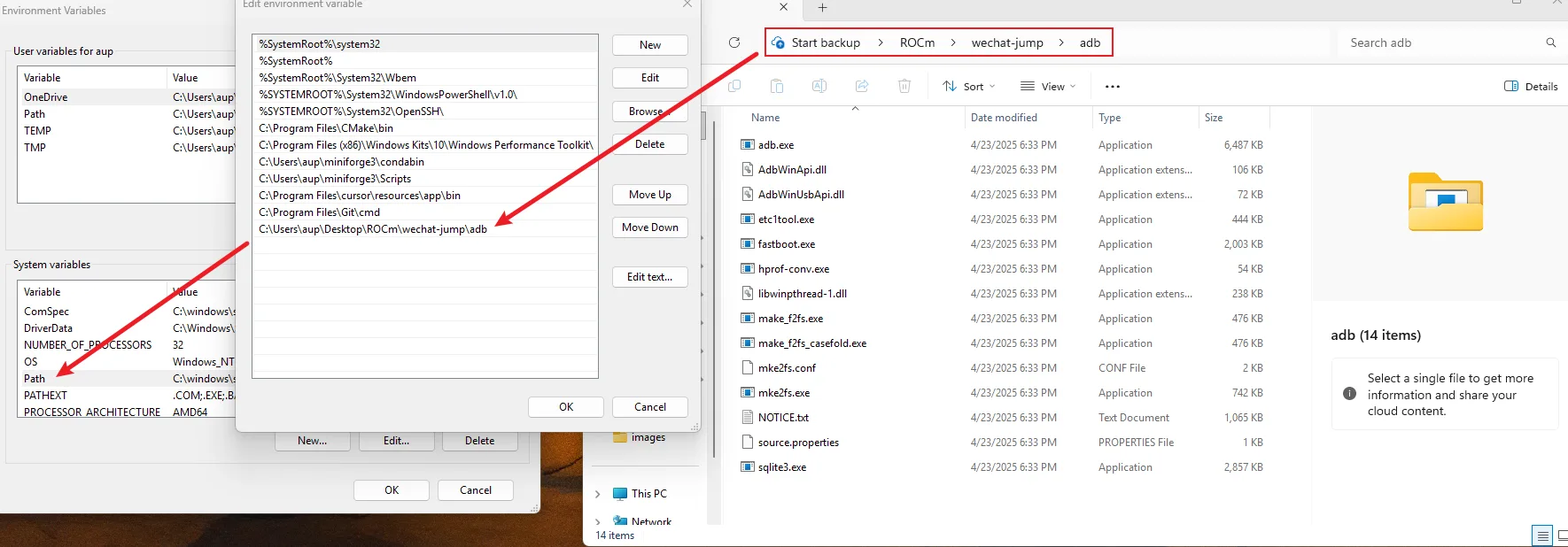Toggle the Details pane button
This screenshot has height=547, width=1568.
coord(1531,86)
